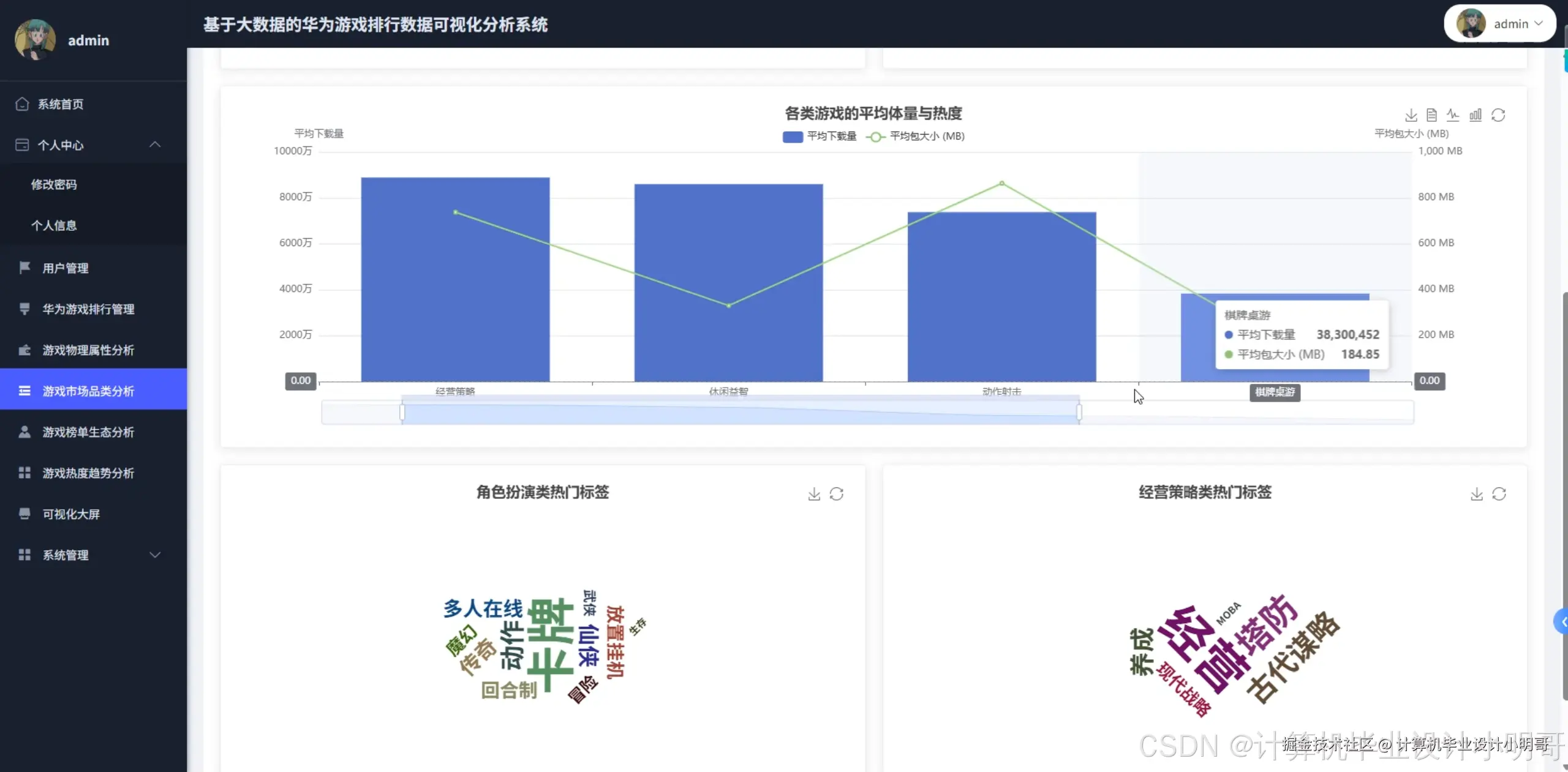
Task: Restore the 各类游戏的平均体量与热度 chart
Action: [x=1498, y=115]
